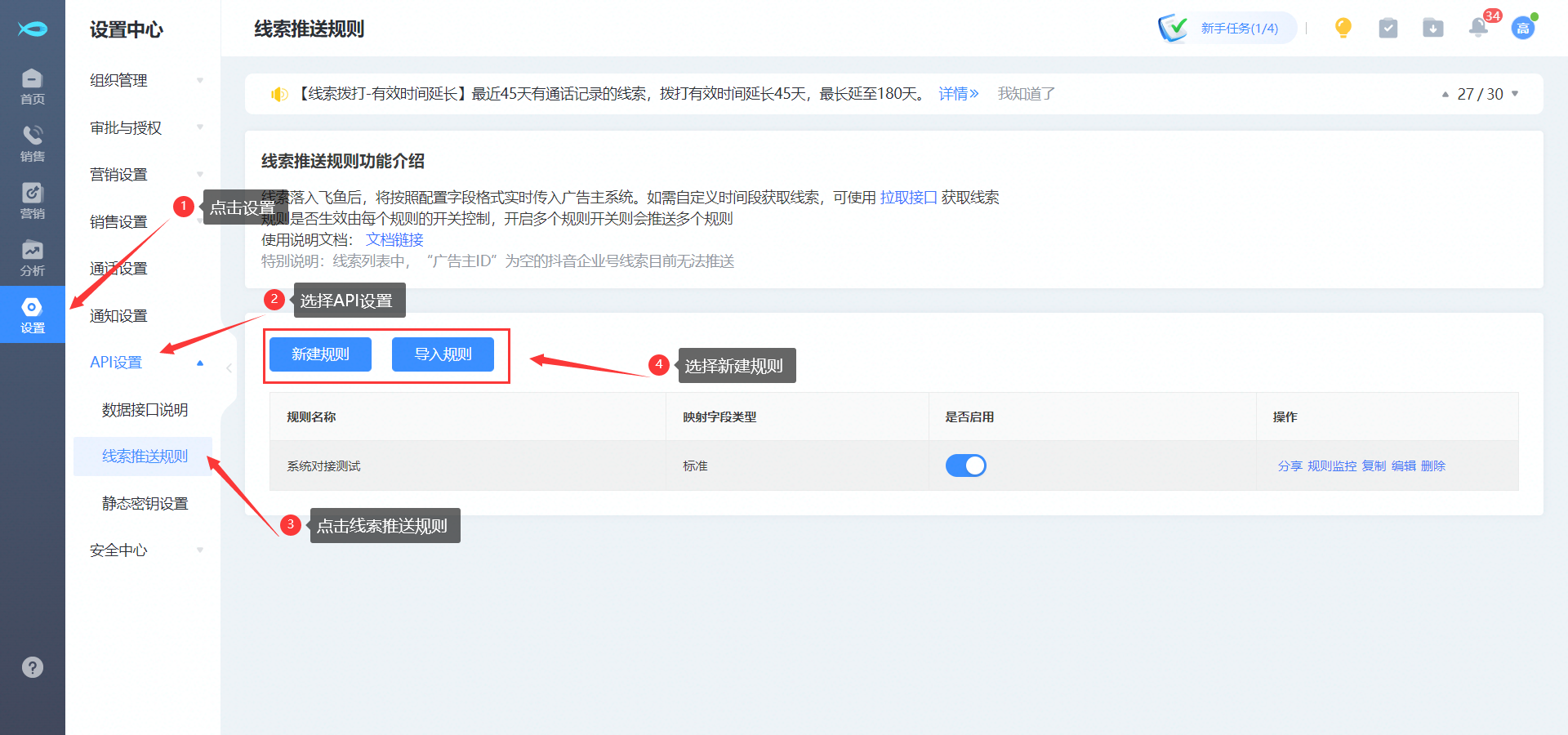The image size is (1568, 735).
Task: Open the checklist task icon in header
Action: pos(1388,29)
